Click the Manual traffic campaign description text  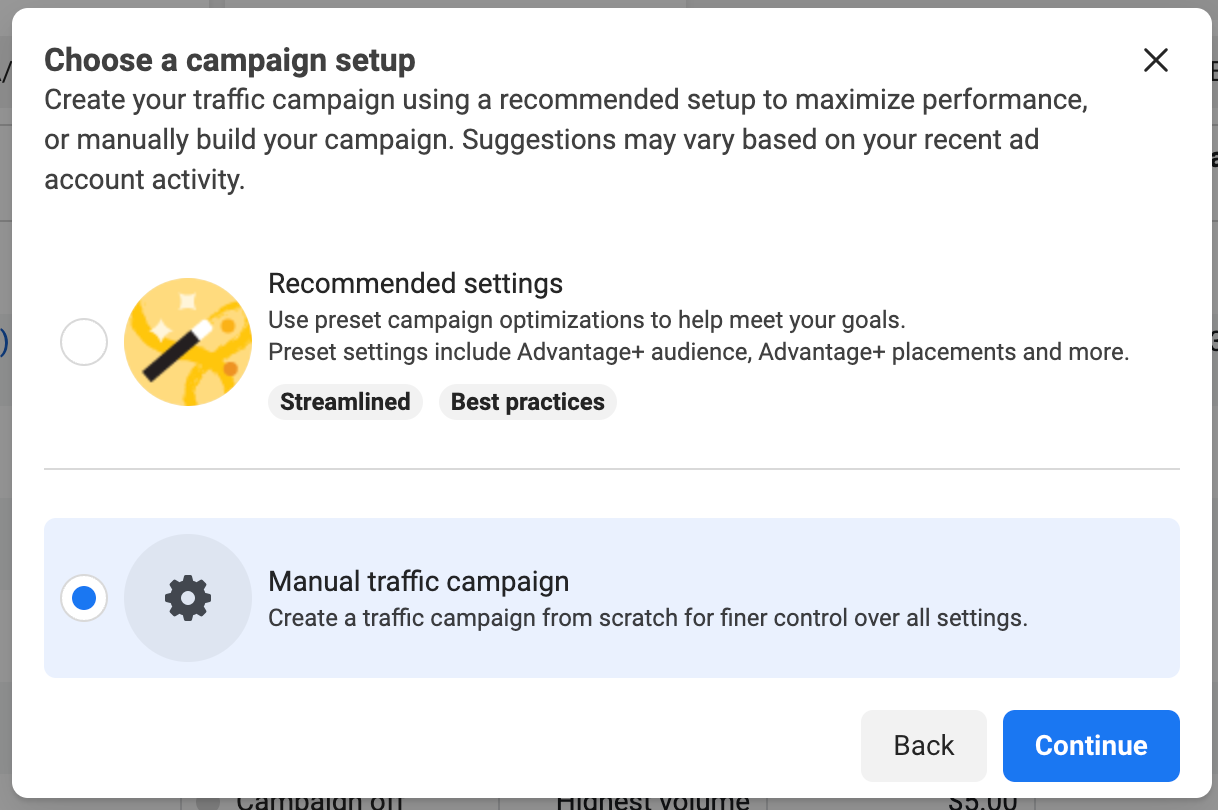coord(648,618)
